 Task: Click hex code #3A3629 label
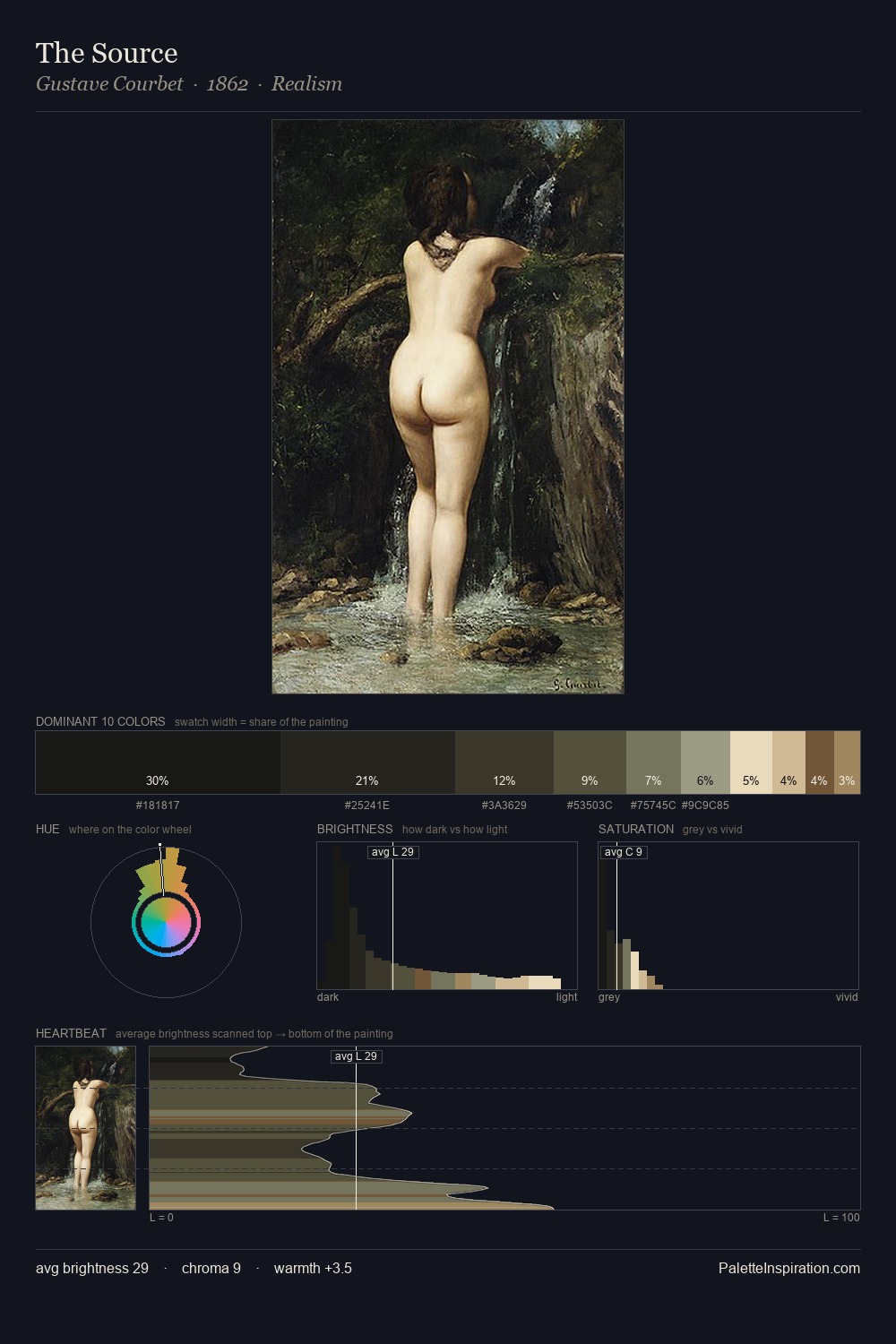[504, 806]
